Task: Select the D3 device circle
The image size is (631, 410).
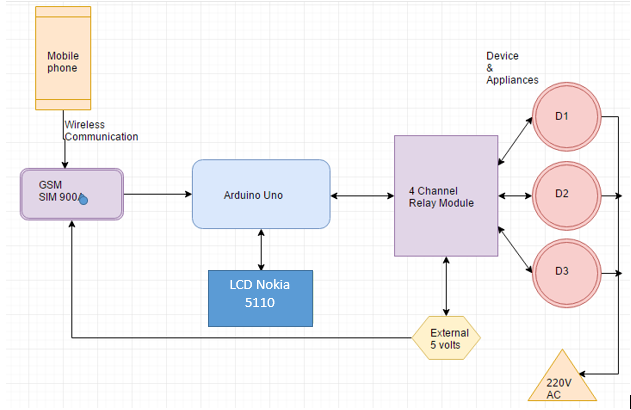Action: [x=567, y=273]
